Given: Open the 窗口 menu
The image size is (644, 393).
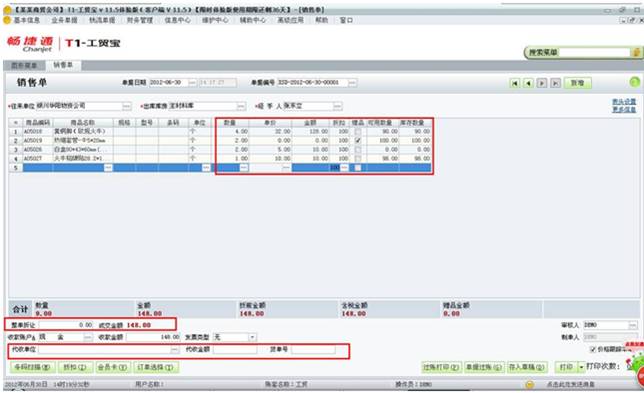Looking at the screenshot, I should 346,20.
